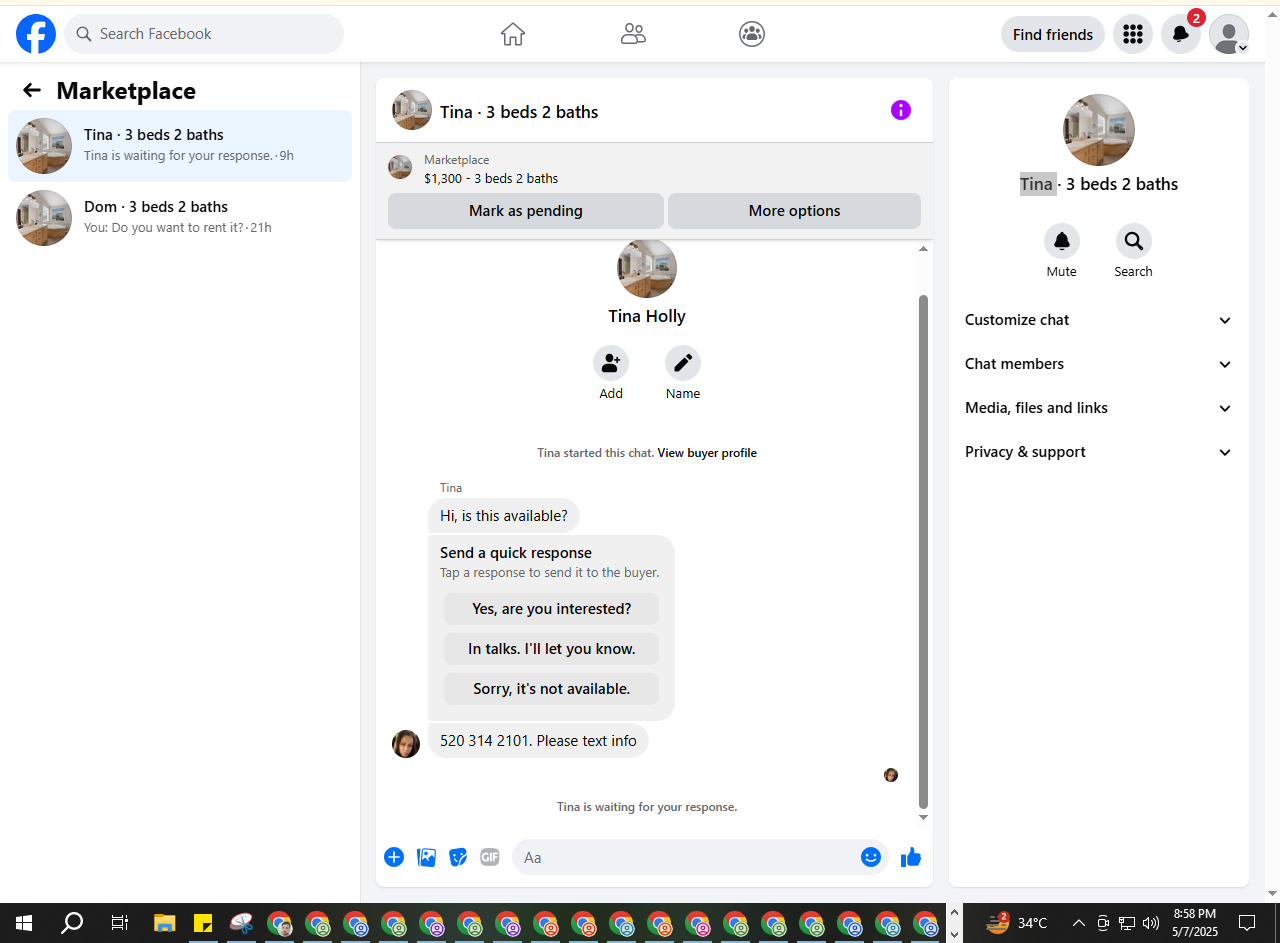Click the back arrow next to Marketplace

point(32,91)
